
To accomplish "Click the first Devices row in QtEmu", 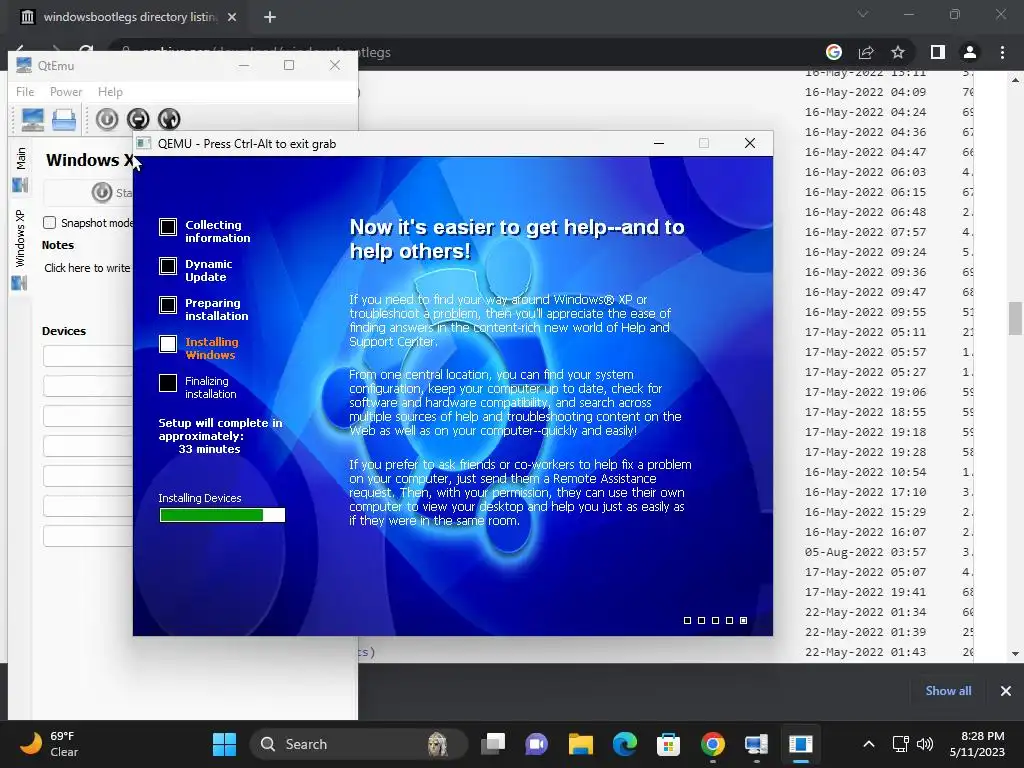I will (x=88, y=356).
